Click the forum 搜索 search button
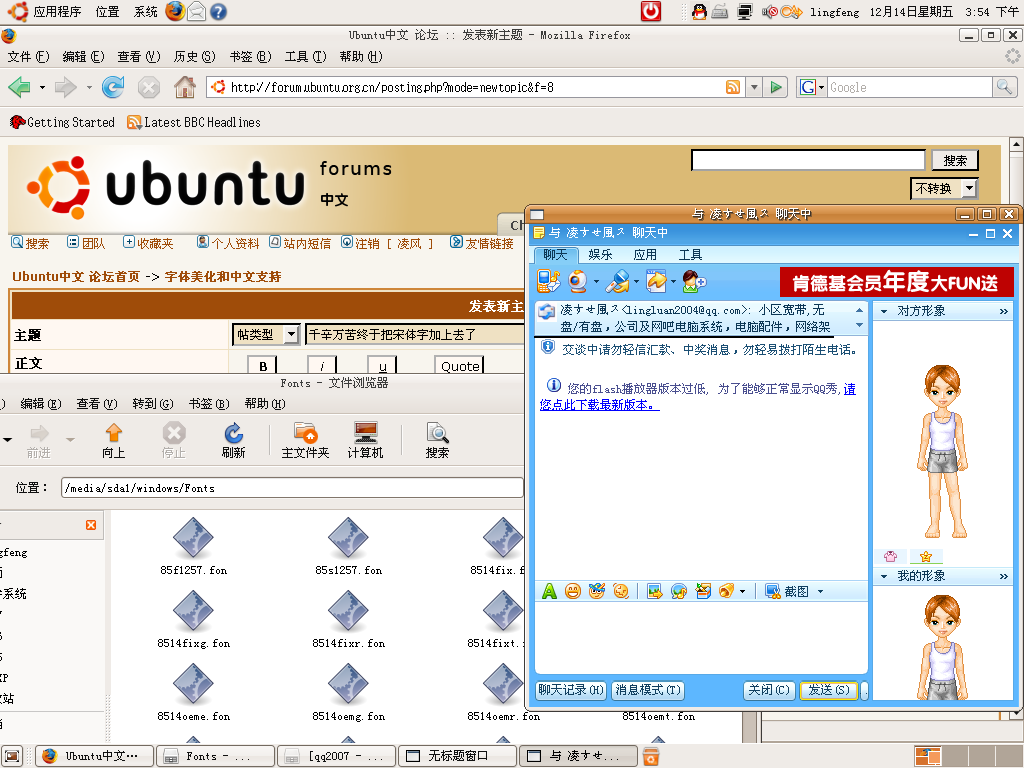The height and width of the screenshot is (768, 1024). [x=954, y=160]
